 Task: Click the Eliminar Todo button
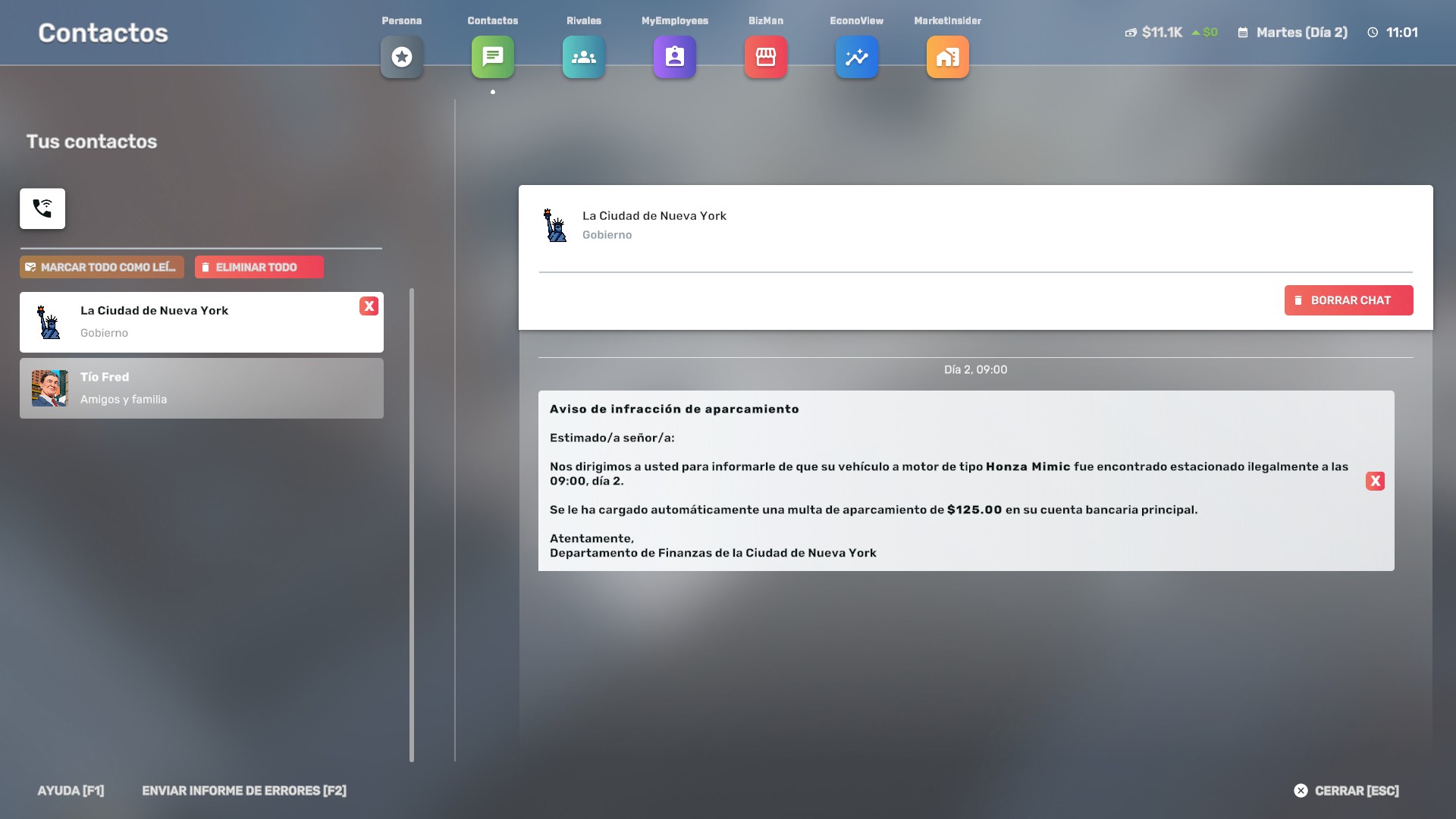click(x=259, y=267)
